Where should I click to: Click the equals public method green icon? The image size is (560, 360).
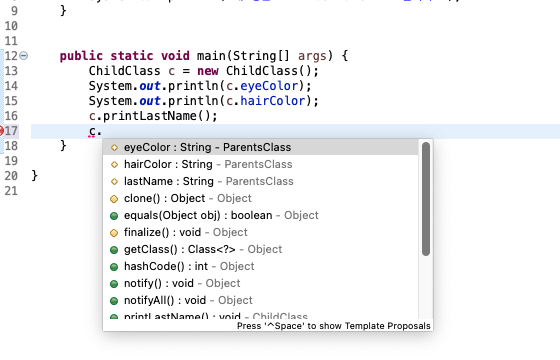click(x=114, y=216)
